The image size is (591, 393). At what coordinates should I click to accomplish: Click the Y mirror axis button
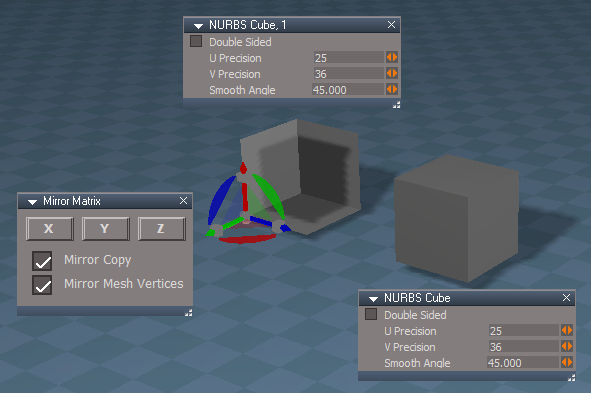106,229
